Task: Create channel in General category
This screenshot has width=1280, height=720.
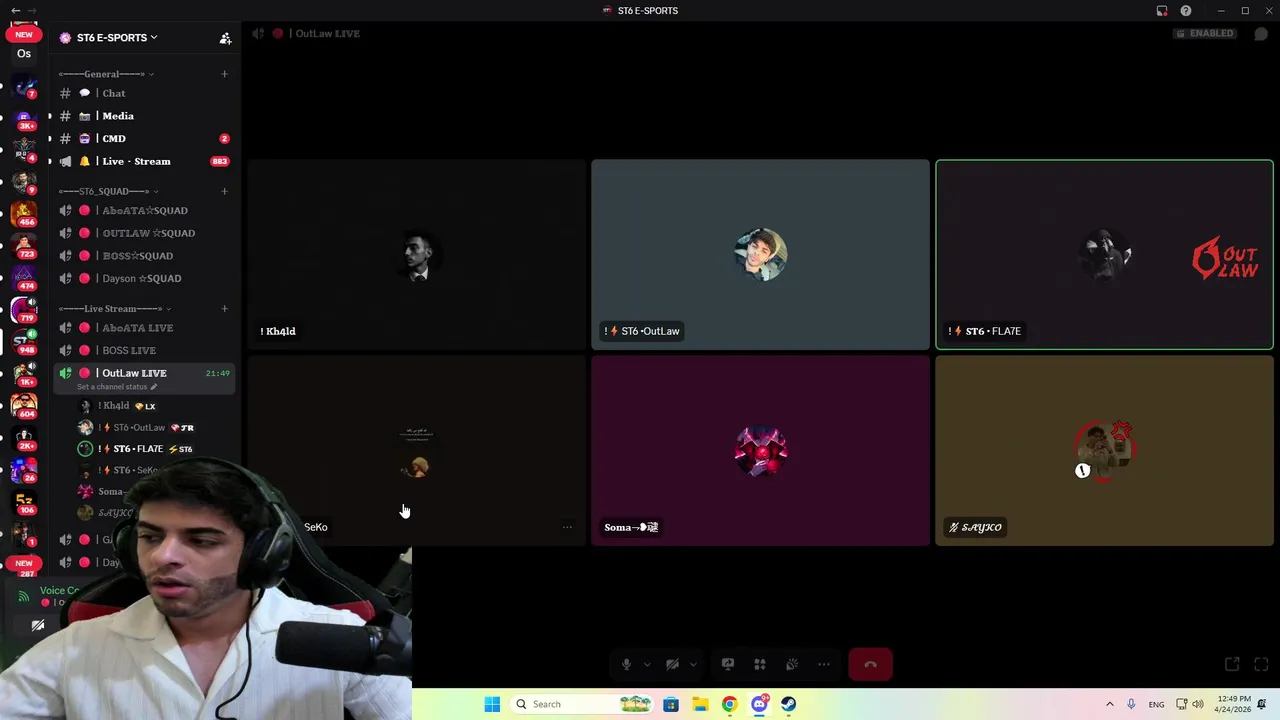Action: (224, 74)
